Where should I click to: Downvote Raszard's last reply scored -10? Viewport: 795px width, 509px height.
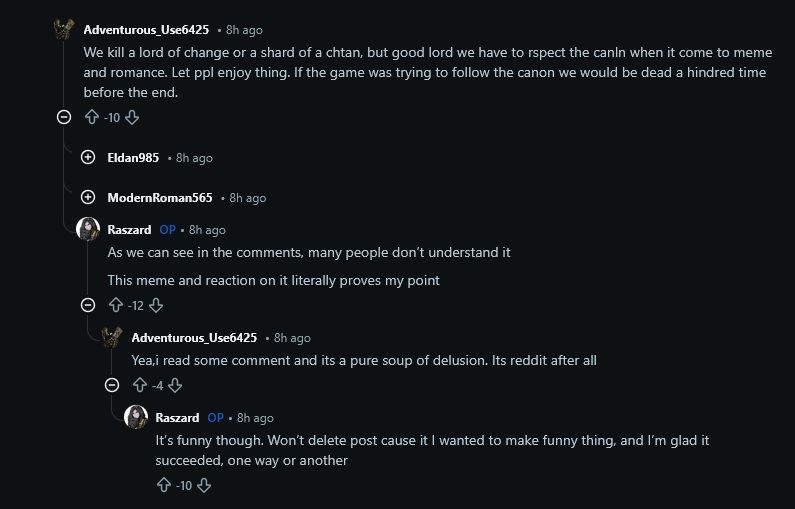204,485
